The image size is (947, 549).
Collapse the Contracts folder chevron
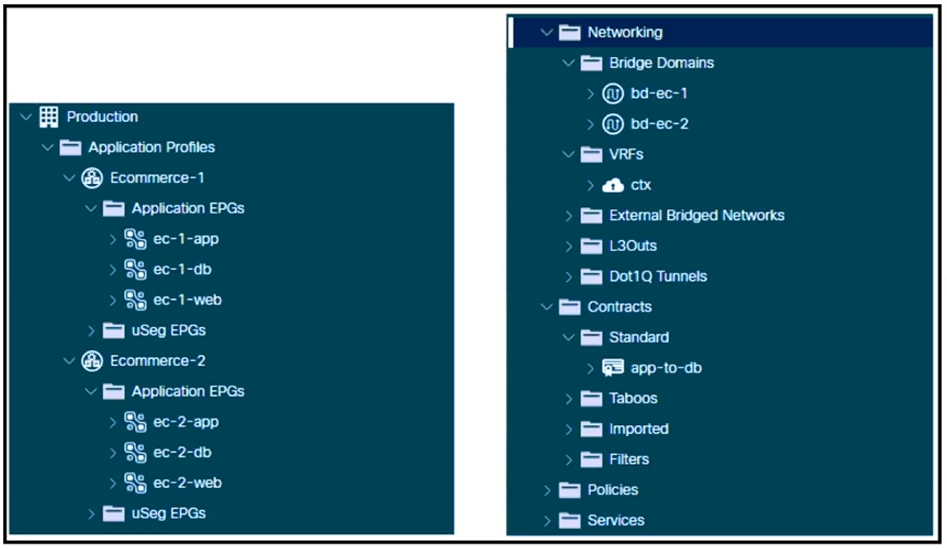pyautogui.click(x=547, y=307)
